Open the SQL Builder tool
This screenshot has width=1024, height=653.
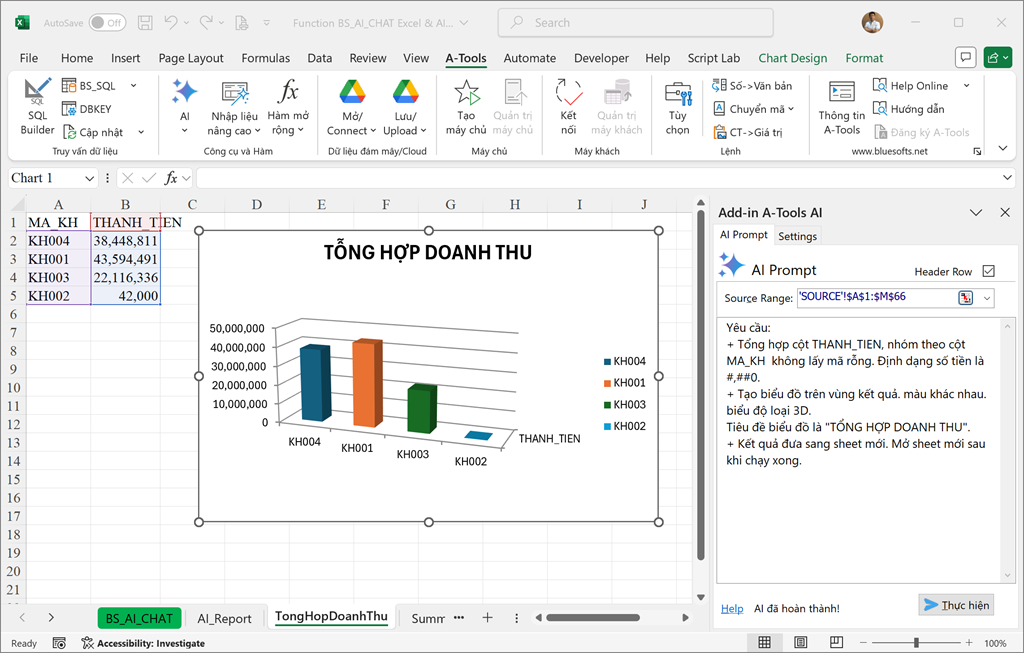(x=37, y=106)
